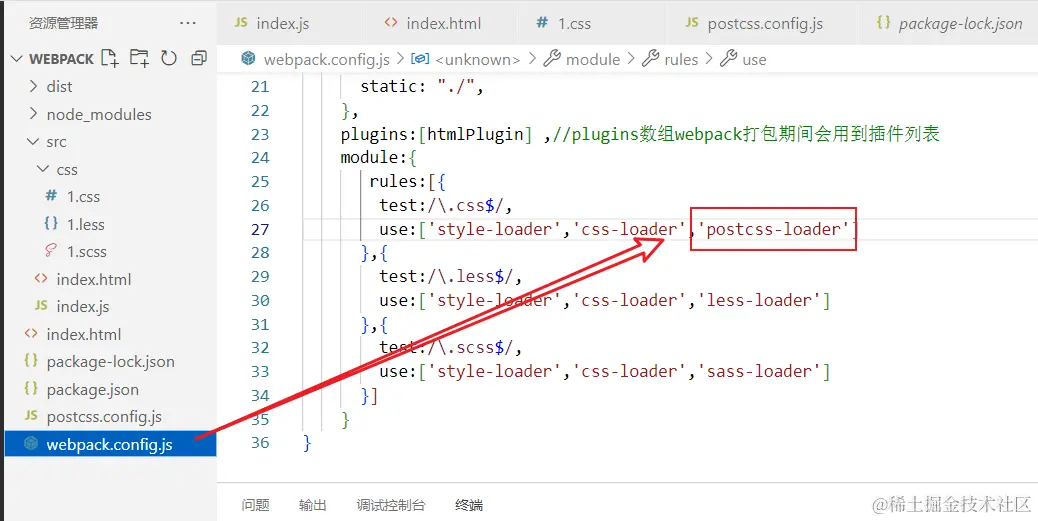Click the green plugins comment on line 23
The image size is (1038, 521).
pos(746,134)
